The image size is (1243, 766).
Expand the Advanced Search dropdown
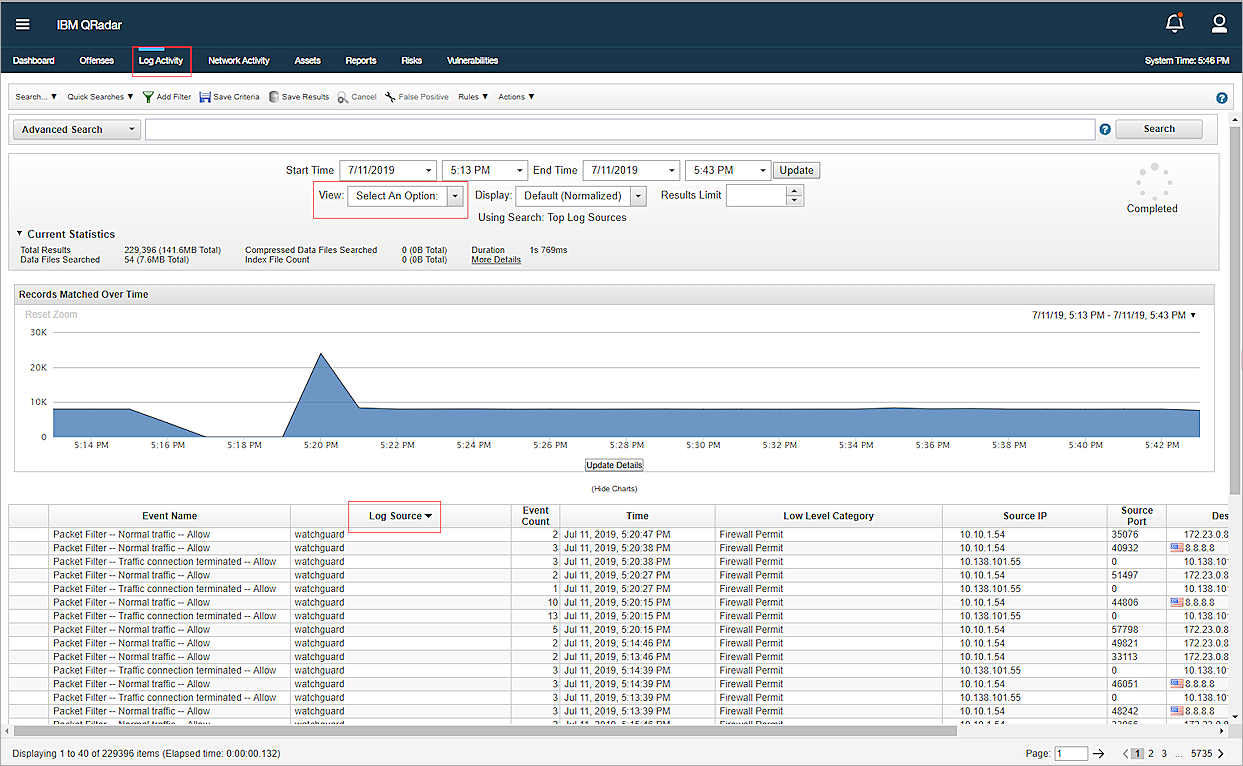76,129
